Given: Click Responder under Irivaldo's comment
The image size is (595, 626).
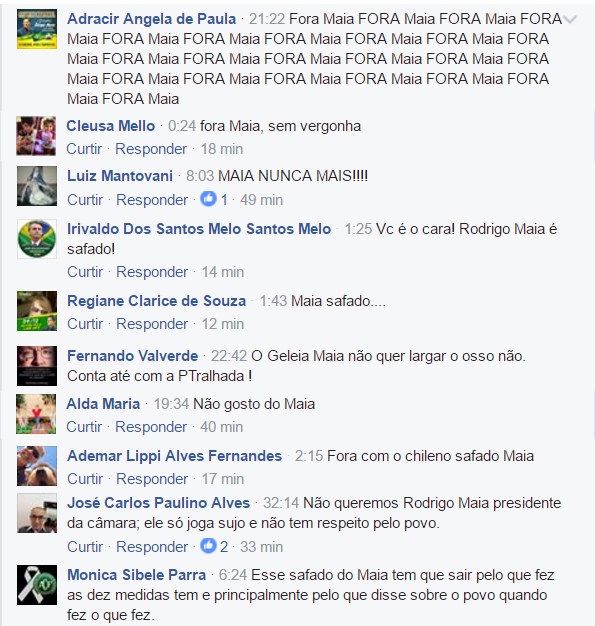Looking at the screenshot, I should [x=152, y=272].
